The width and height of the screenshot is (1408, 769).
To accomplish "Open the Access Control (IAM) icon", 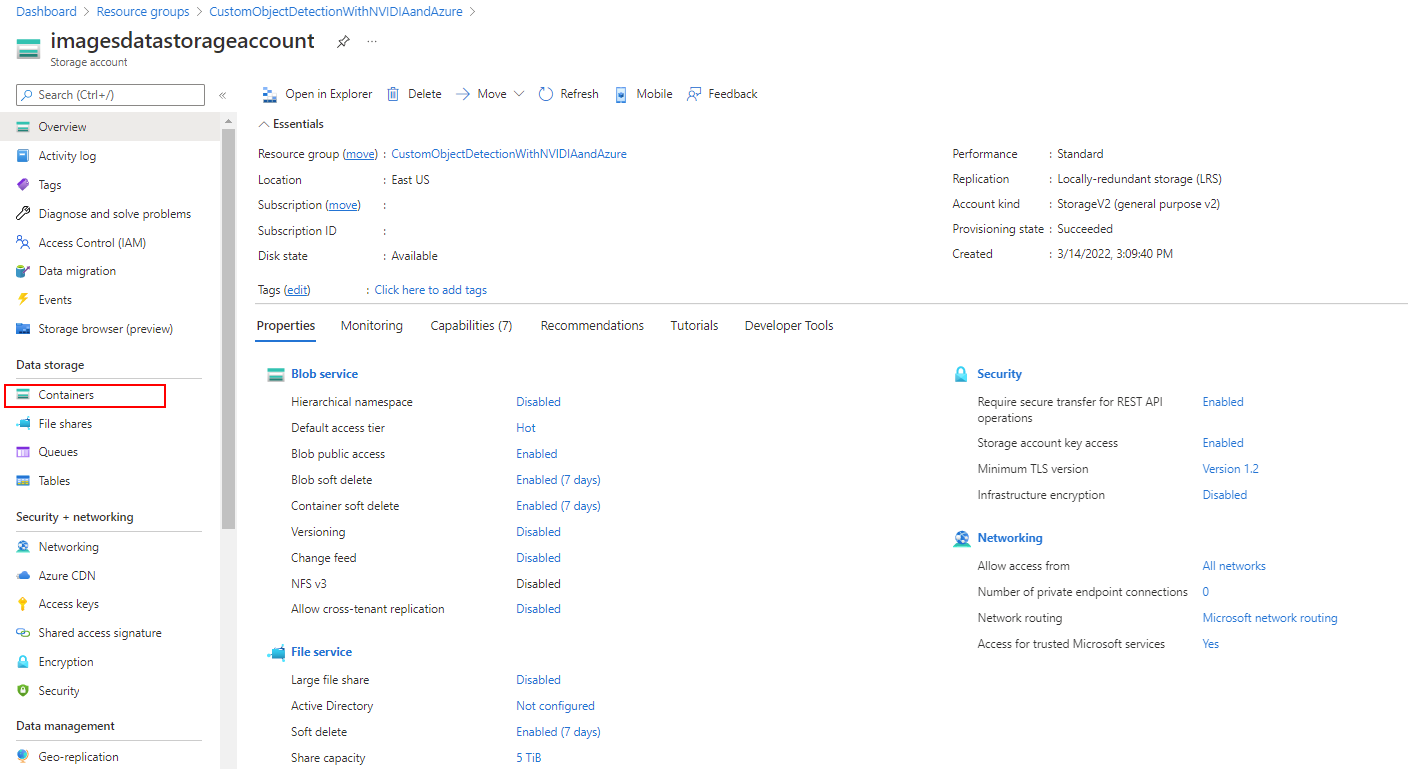I will pos(23,243).
